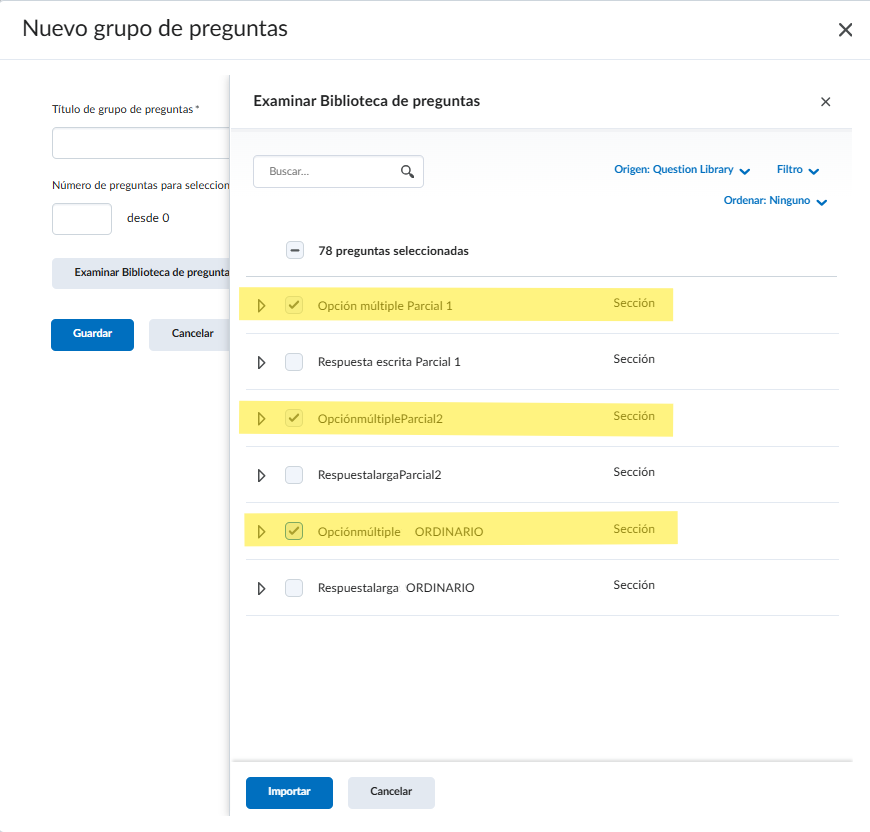Open Ordenar: Ninguno sort dropdown
This screenshot has width=870, height=832.
point(775,201)
